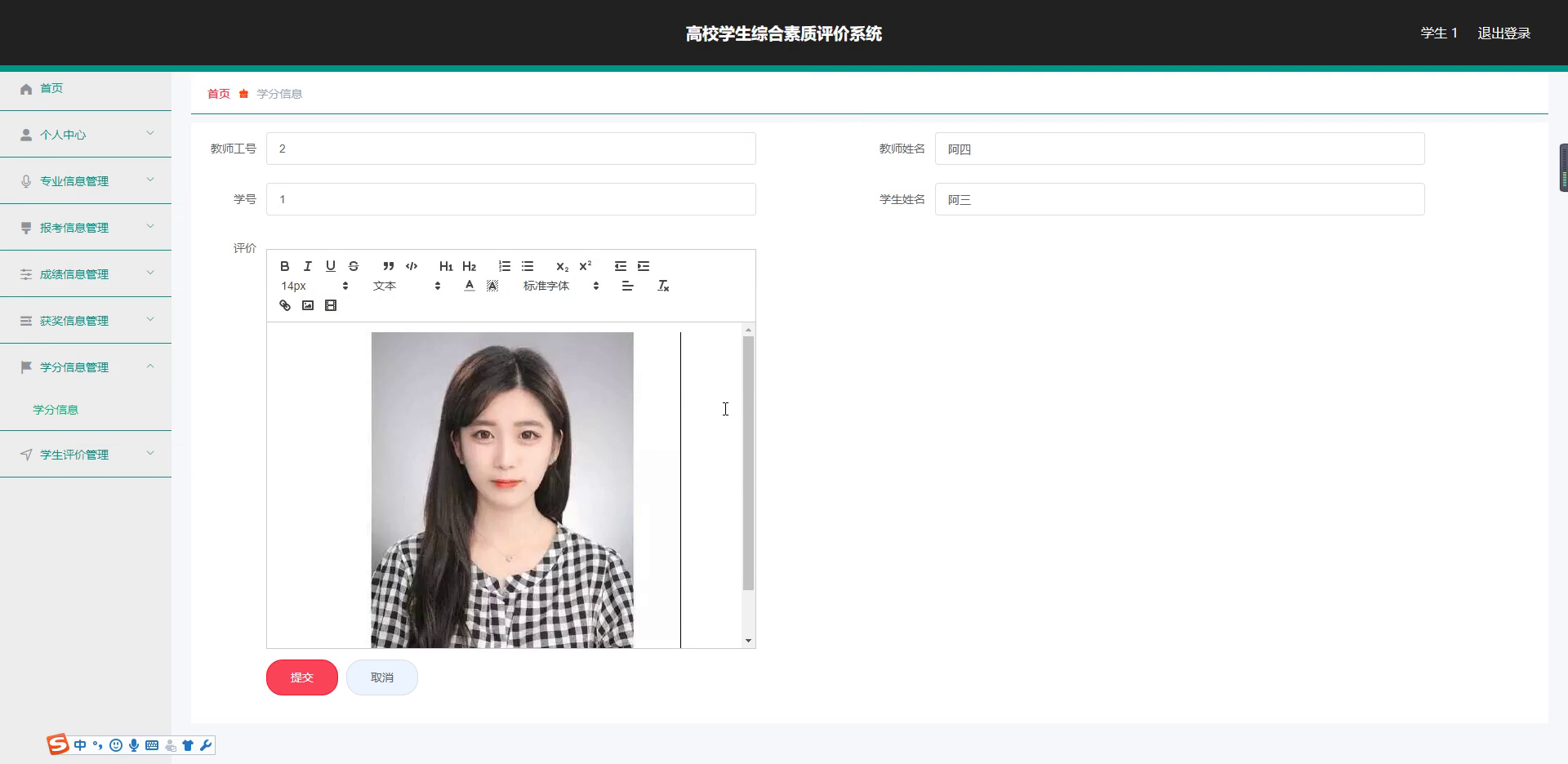Open the 文本 header style dropdown
Image resolution: width=1568 pixels, height=764 pixels.
(x=407, y=286)
